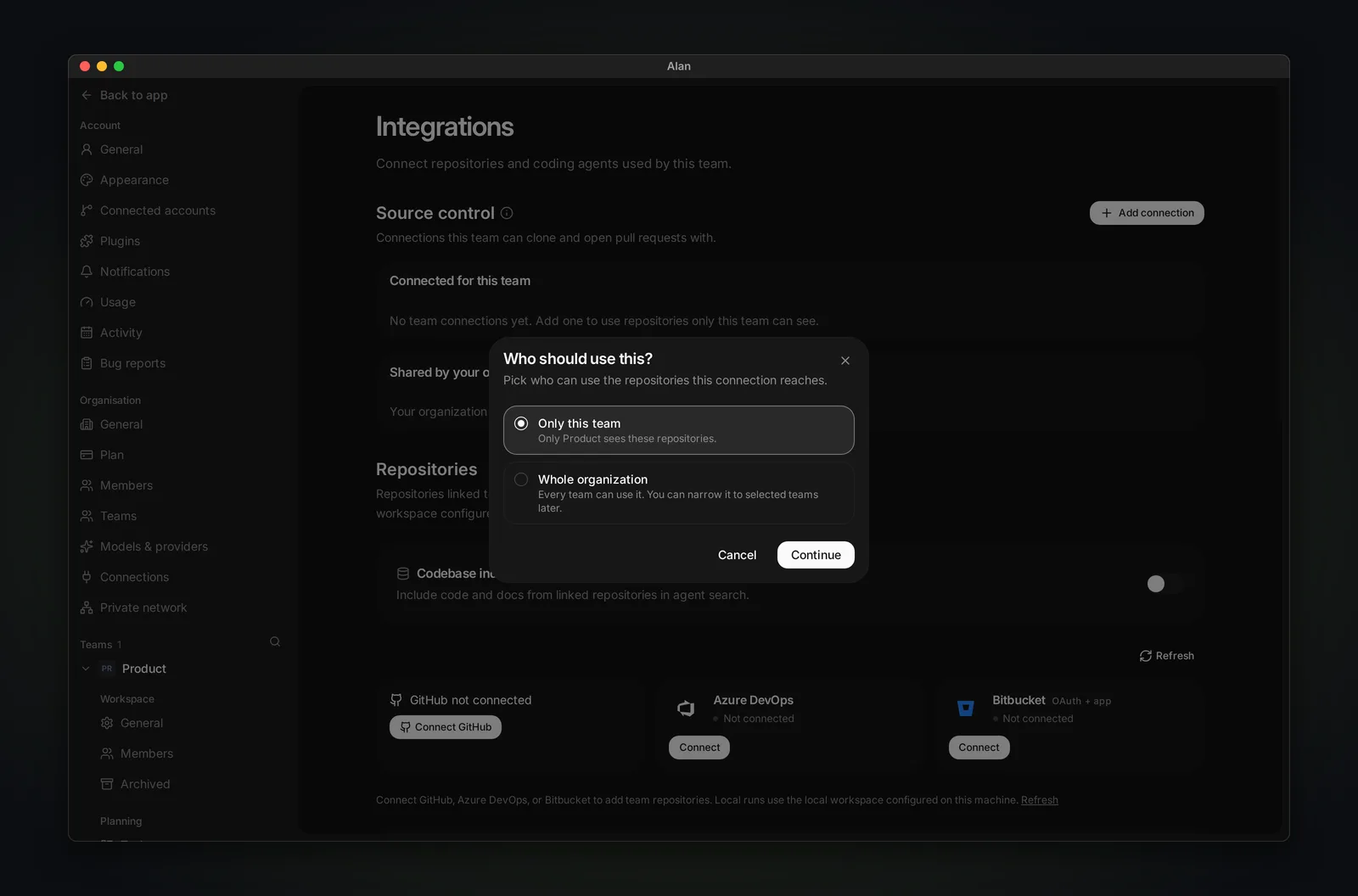Open Organisation General building icon
The height and width of the screenshot is (896, 1358).
[x=87, y=424]
